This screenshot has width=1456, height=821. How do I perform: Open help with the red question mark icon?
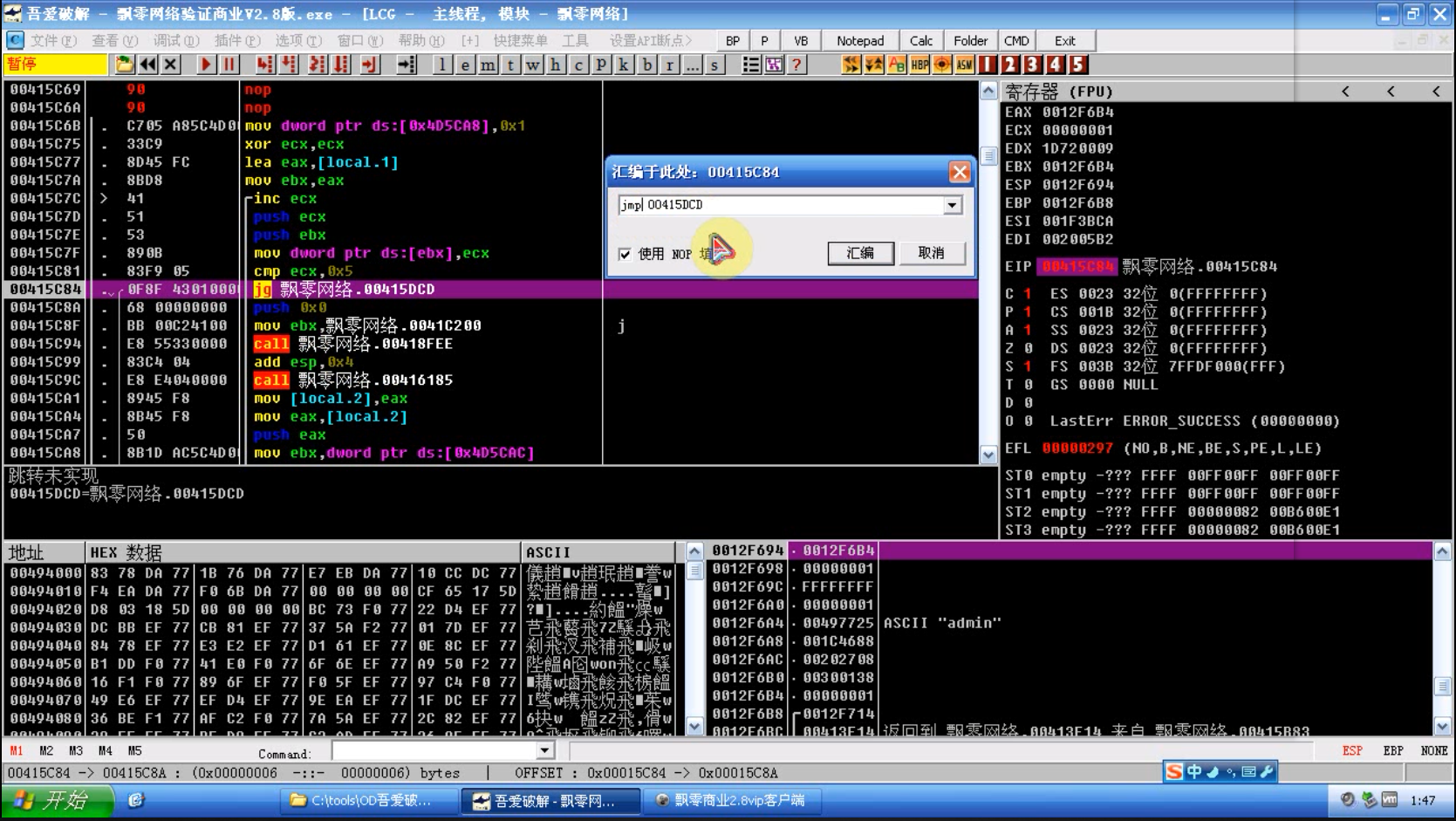(x=796, y=65)
